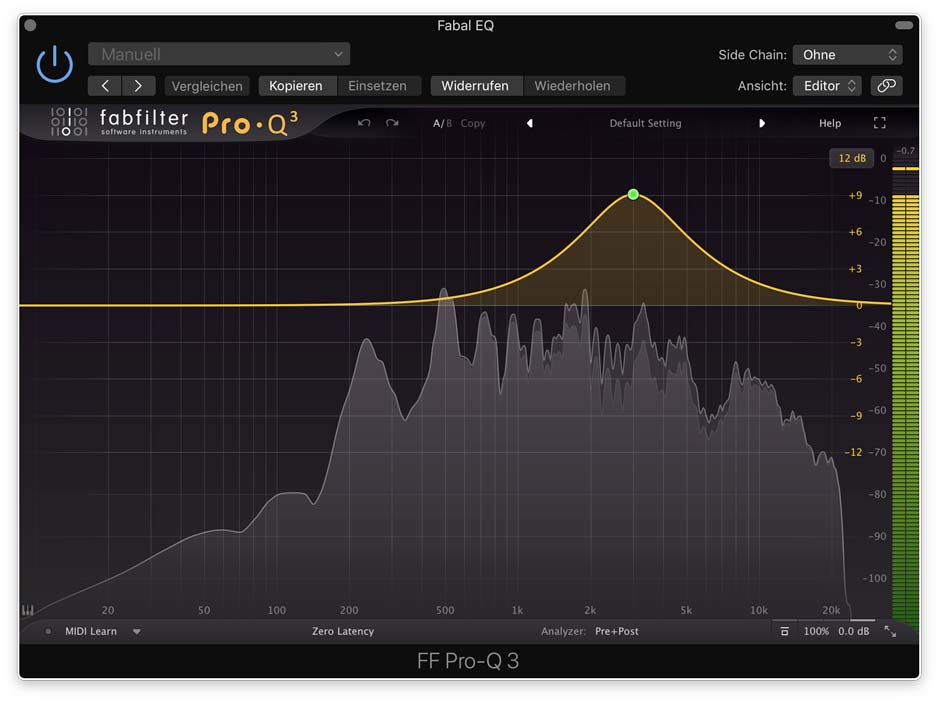Open the MIDI Learn dropdown arrow

click(x=136, y=632)
